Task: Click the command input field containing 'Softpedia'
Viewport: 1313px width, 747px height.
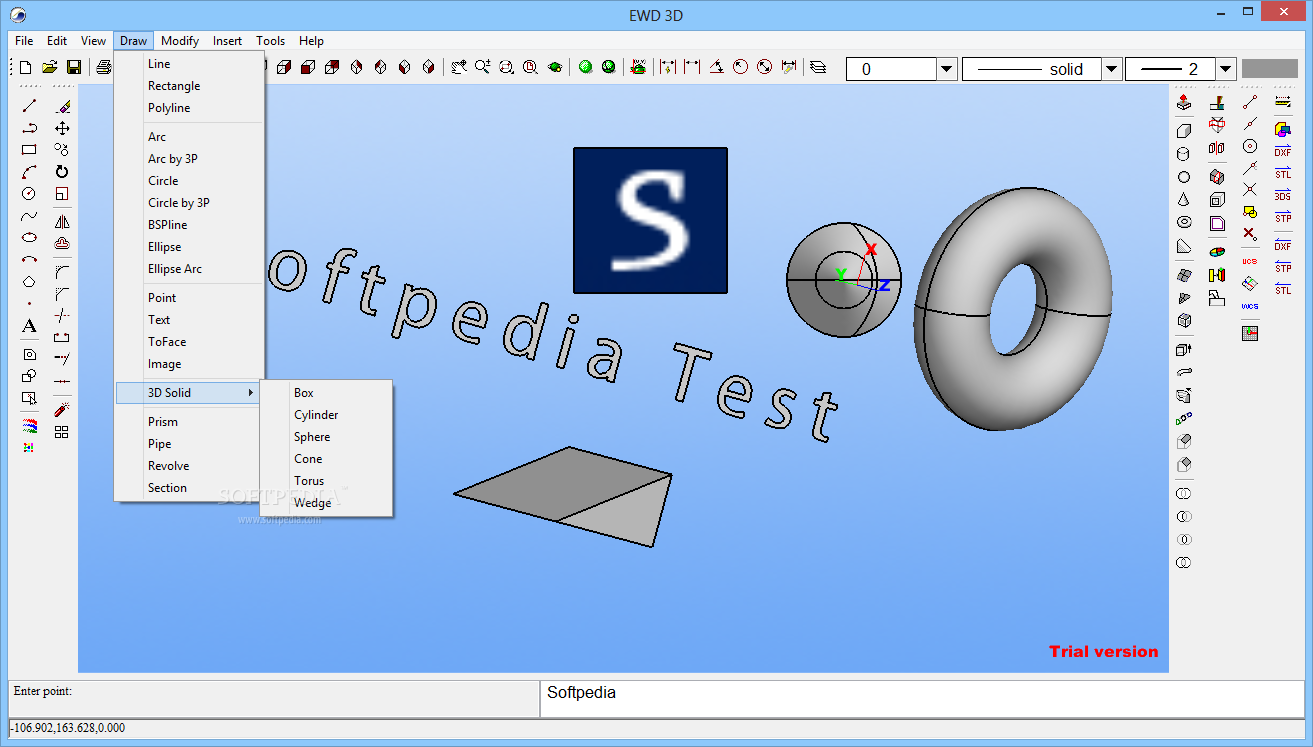Action: coord(922,698)
